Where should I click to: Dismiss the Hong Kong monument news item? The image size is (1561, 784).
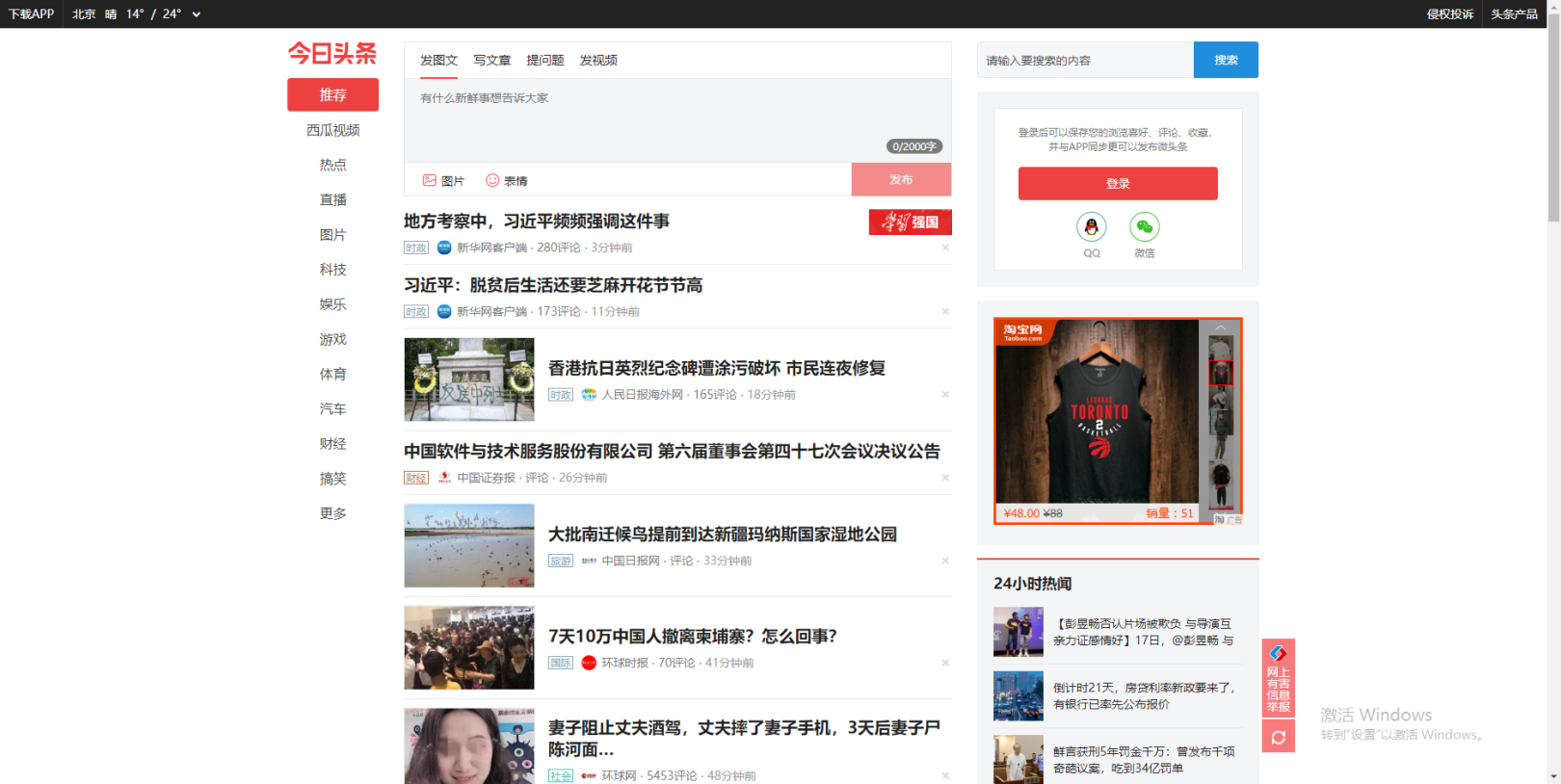[945, 395]
